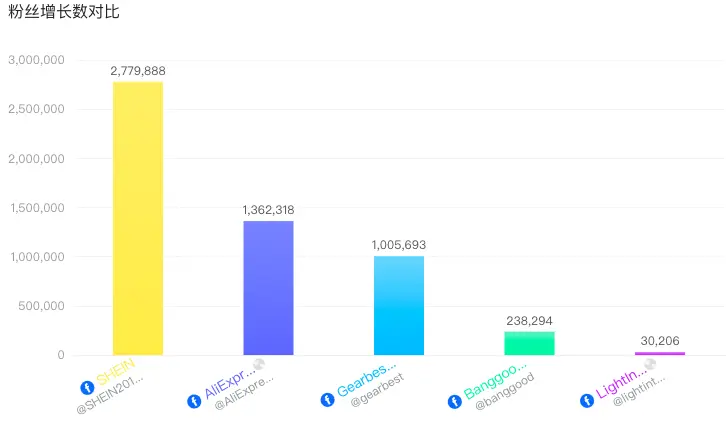Click the 2,779,888 value label

(138, 71)
